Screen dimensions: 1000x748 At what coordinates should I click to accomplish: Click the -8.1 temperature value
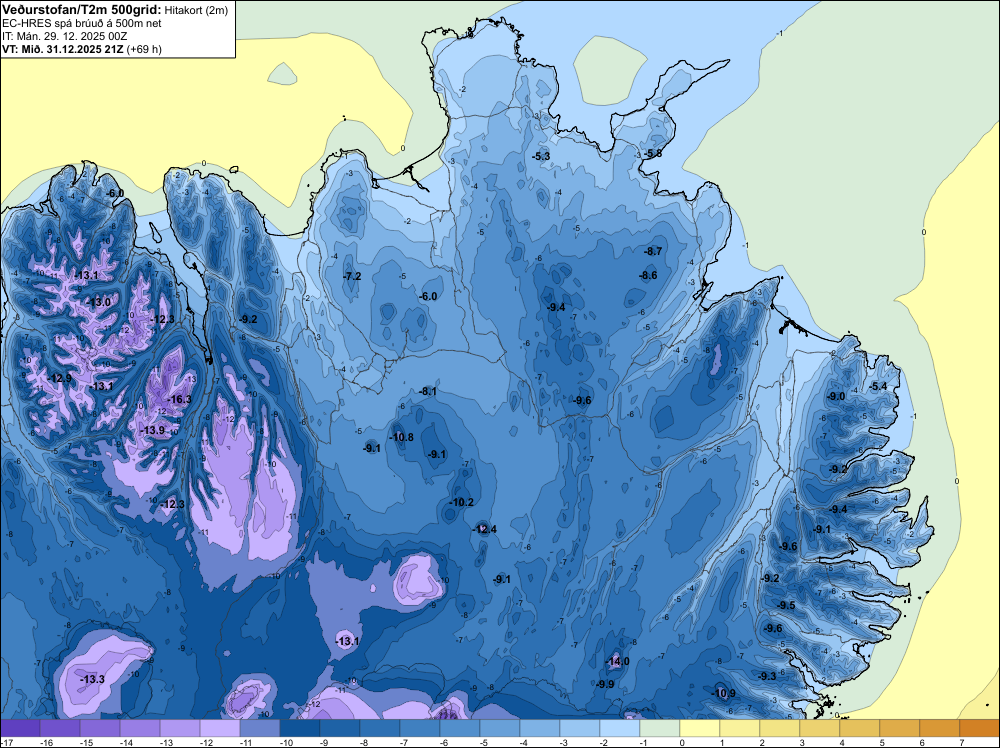[x=428, y=392]
